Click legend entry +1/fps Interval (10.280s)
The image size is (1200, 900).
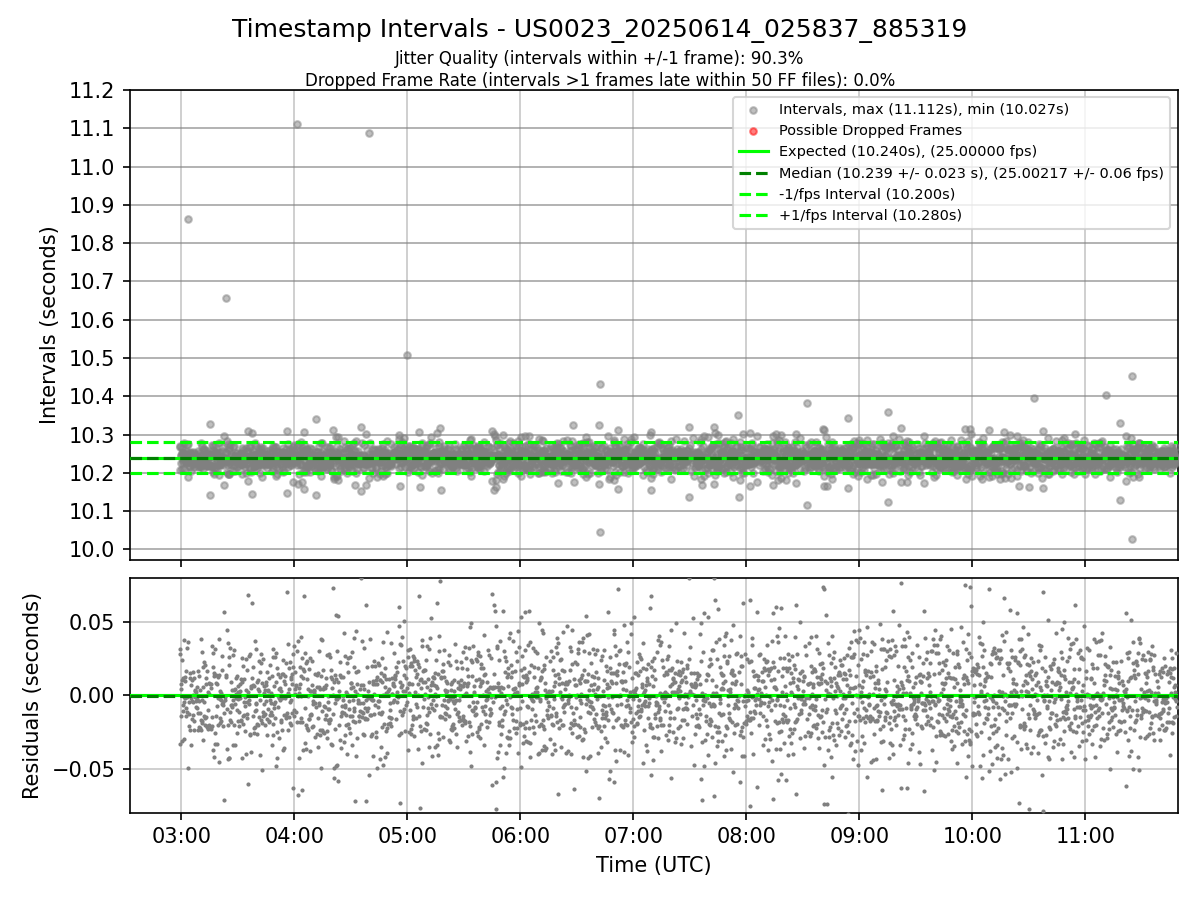click(x=870, y=214)
